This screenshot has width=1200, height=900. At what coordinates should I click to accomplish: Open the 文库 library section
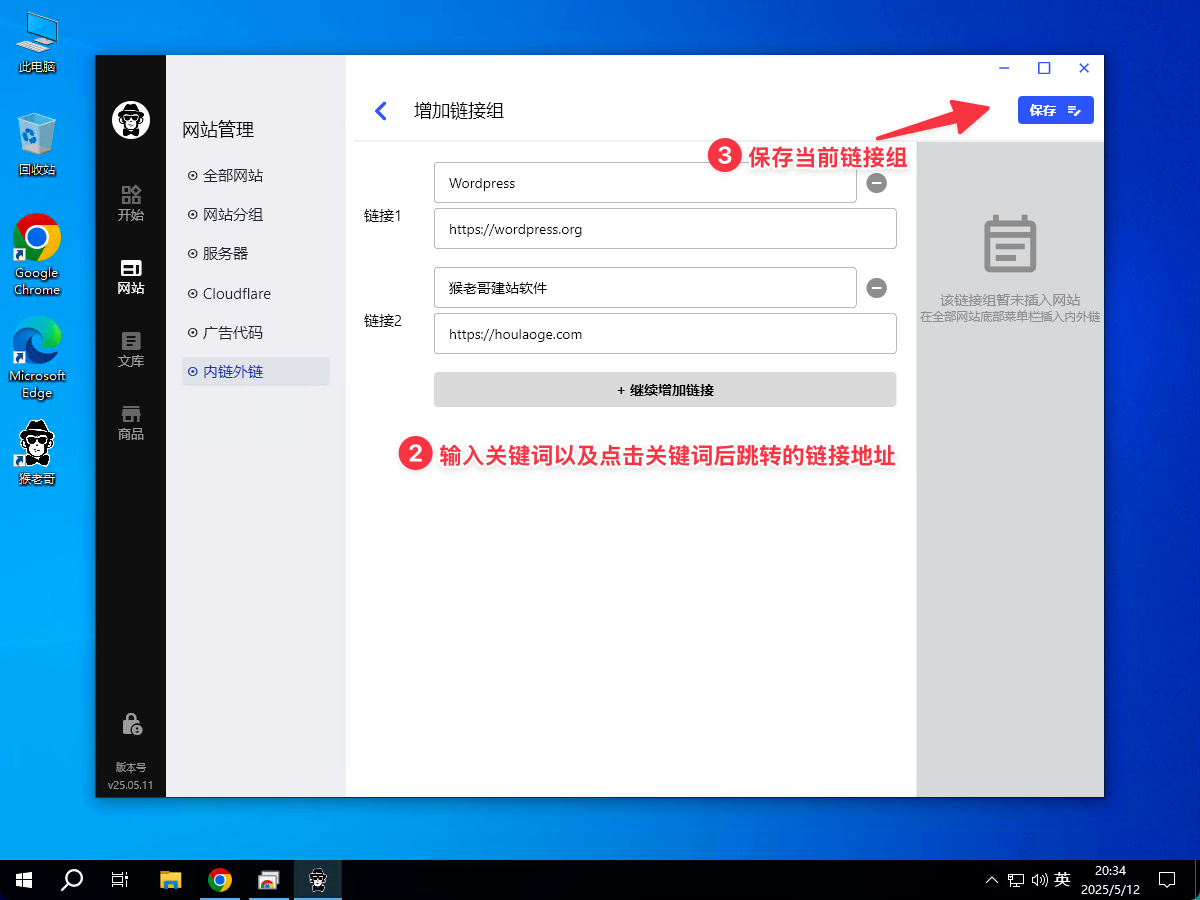pyautogui.click(x=130, y=350)
